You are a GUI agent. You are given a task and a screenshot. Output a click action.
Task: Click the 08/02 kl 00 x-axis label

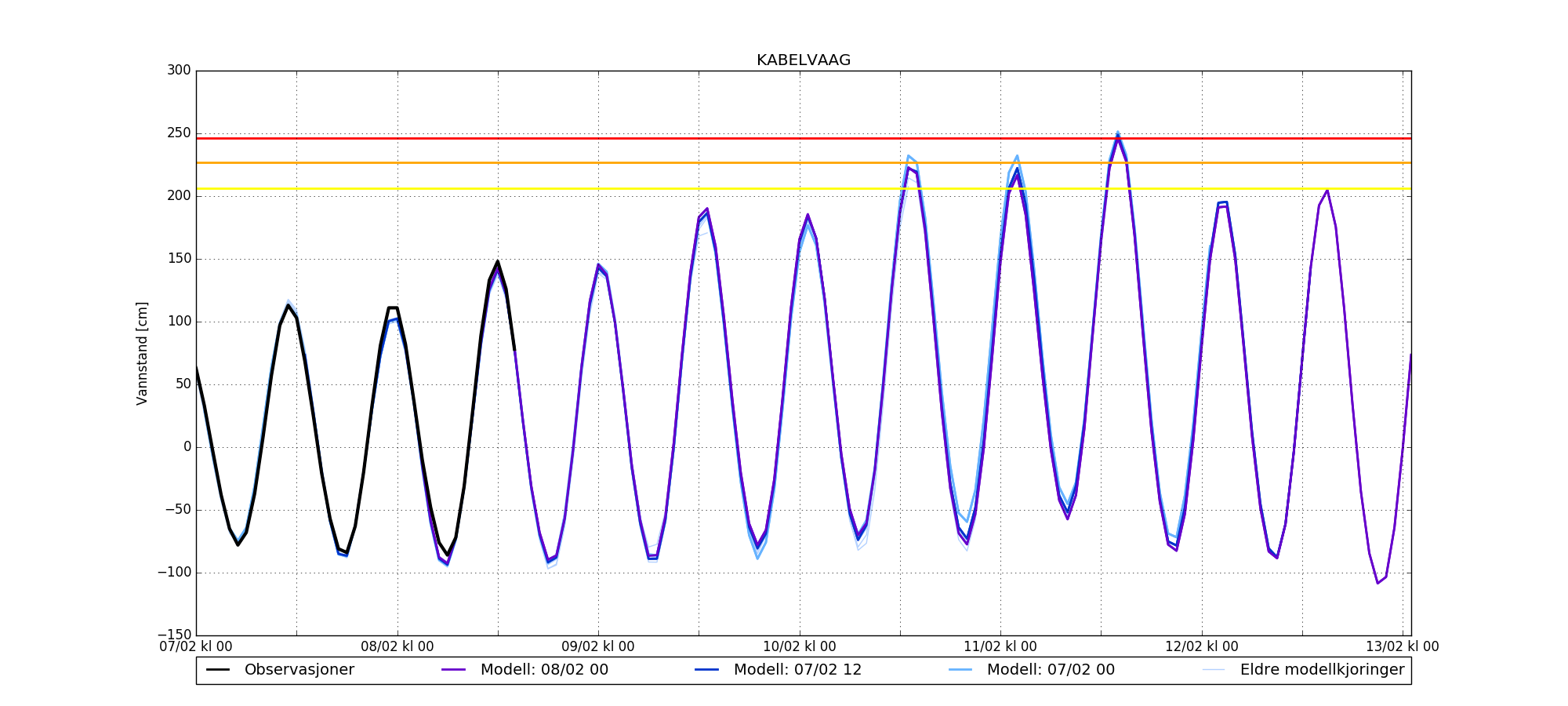click(397, 647)
